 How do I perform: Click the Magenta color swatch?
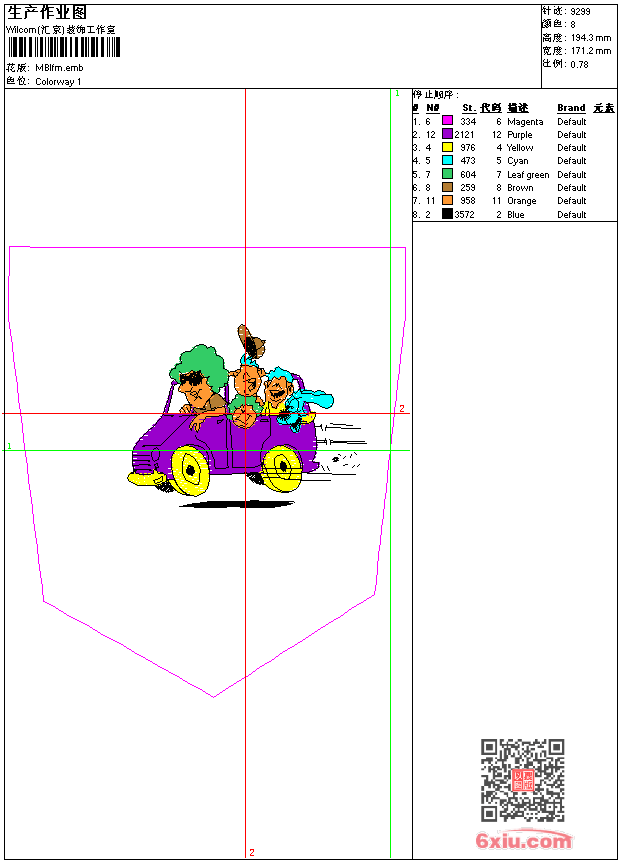[447, 121]
